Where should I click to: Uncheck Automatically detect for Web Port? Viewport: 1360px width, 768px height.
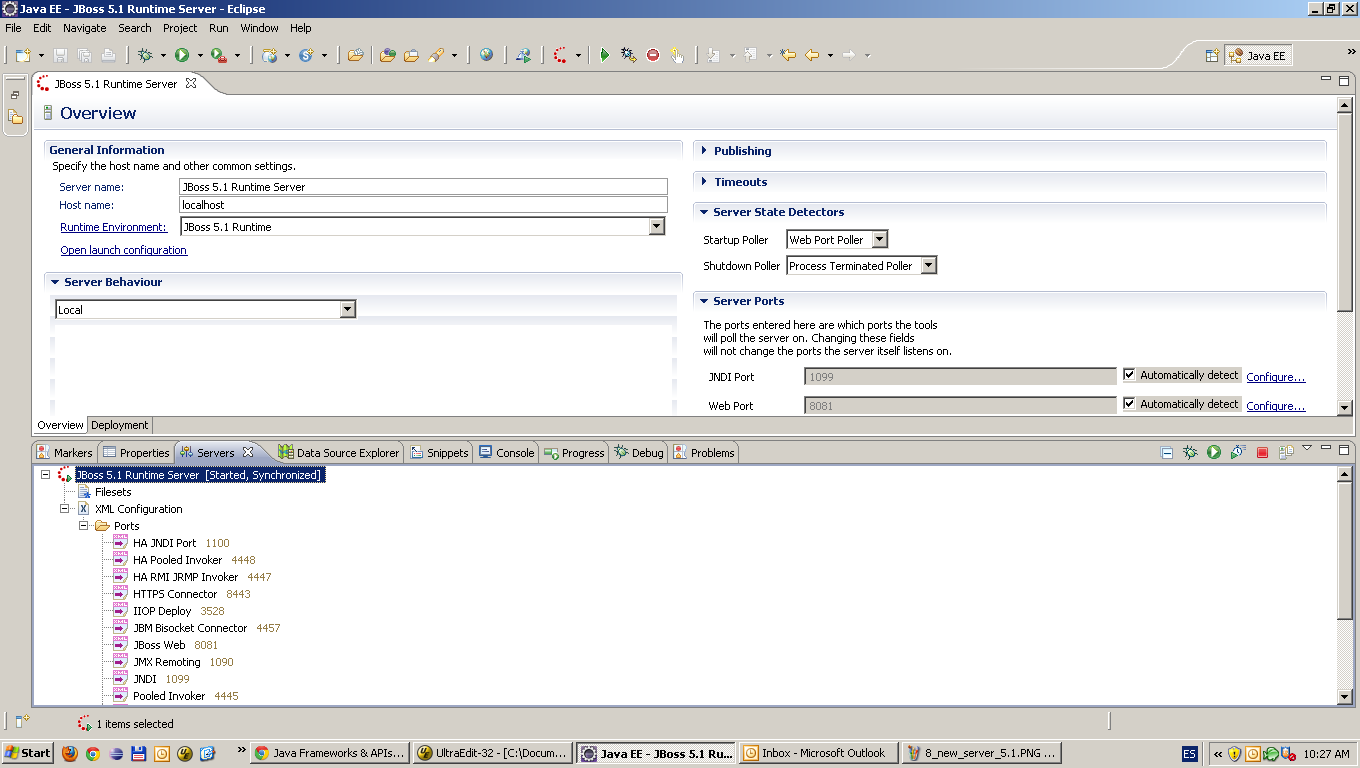(1131, 404)
